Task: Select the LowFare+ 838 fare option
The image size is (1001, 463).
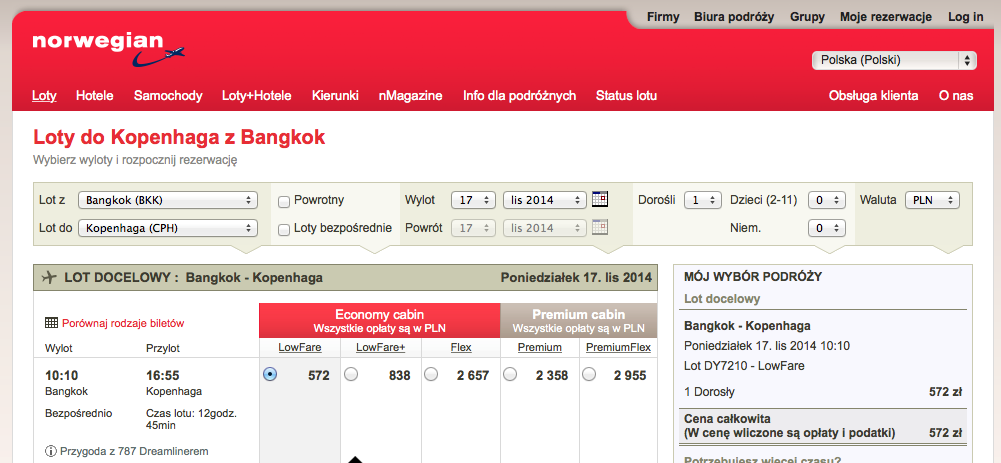Action: pos(351,375)
